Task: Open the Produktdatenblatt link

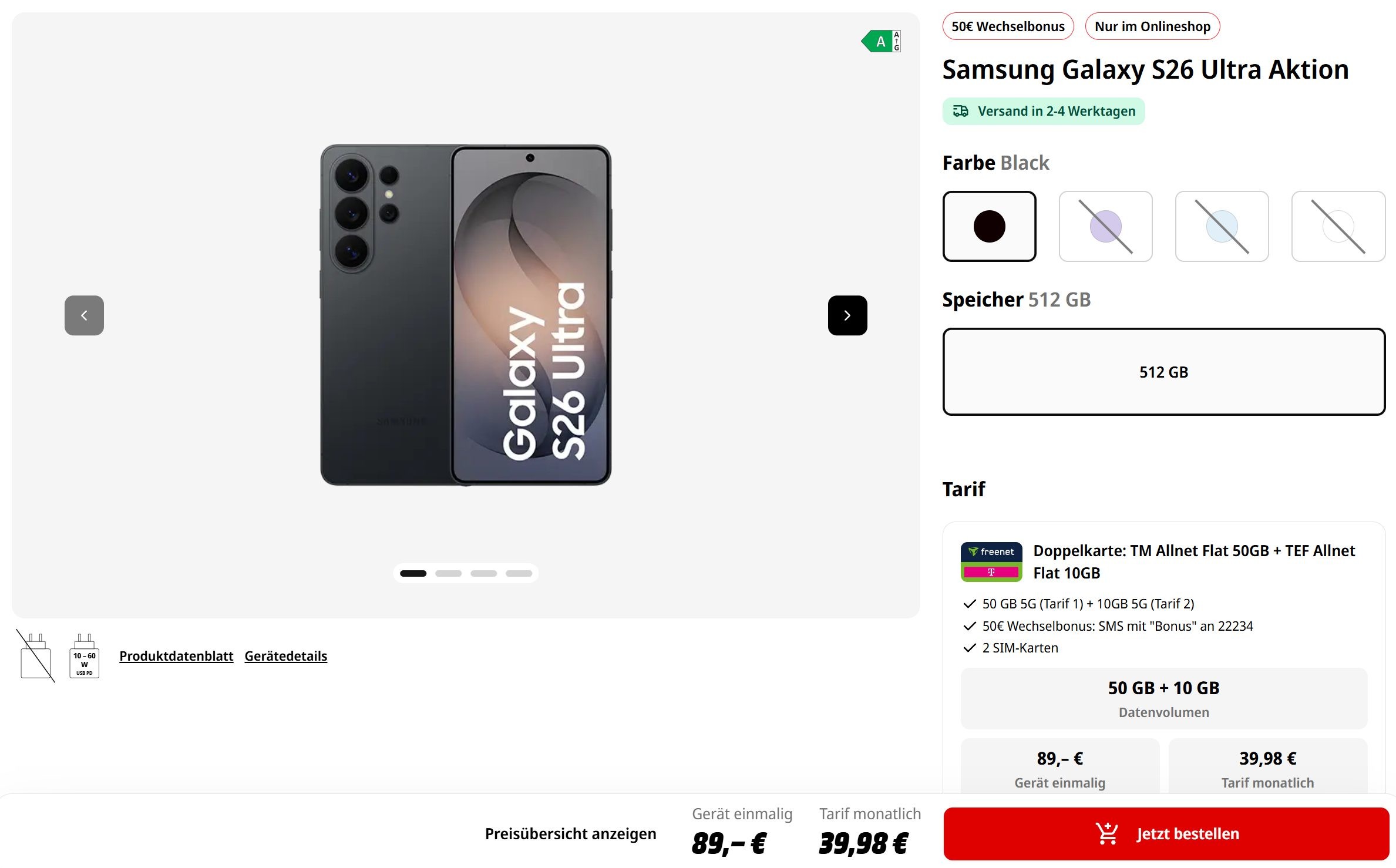Action: 176,656
